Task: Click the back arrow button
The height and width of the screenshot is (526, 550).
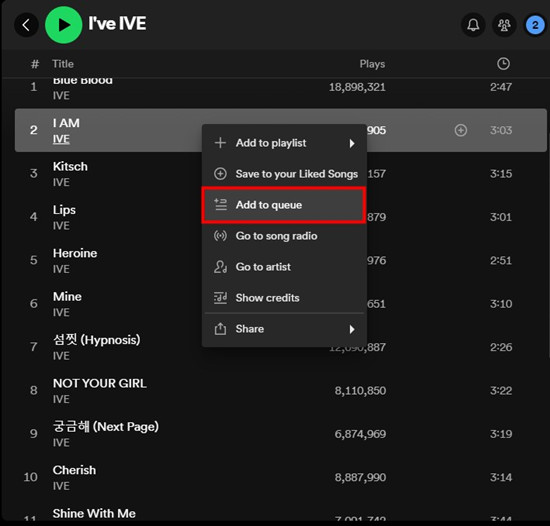Action: (26, 25)
